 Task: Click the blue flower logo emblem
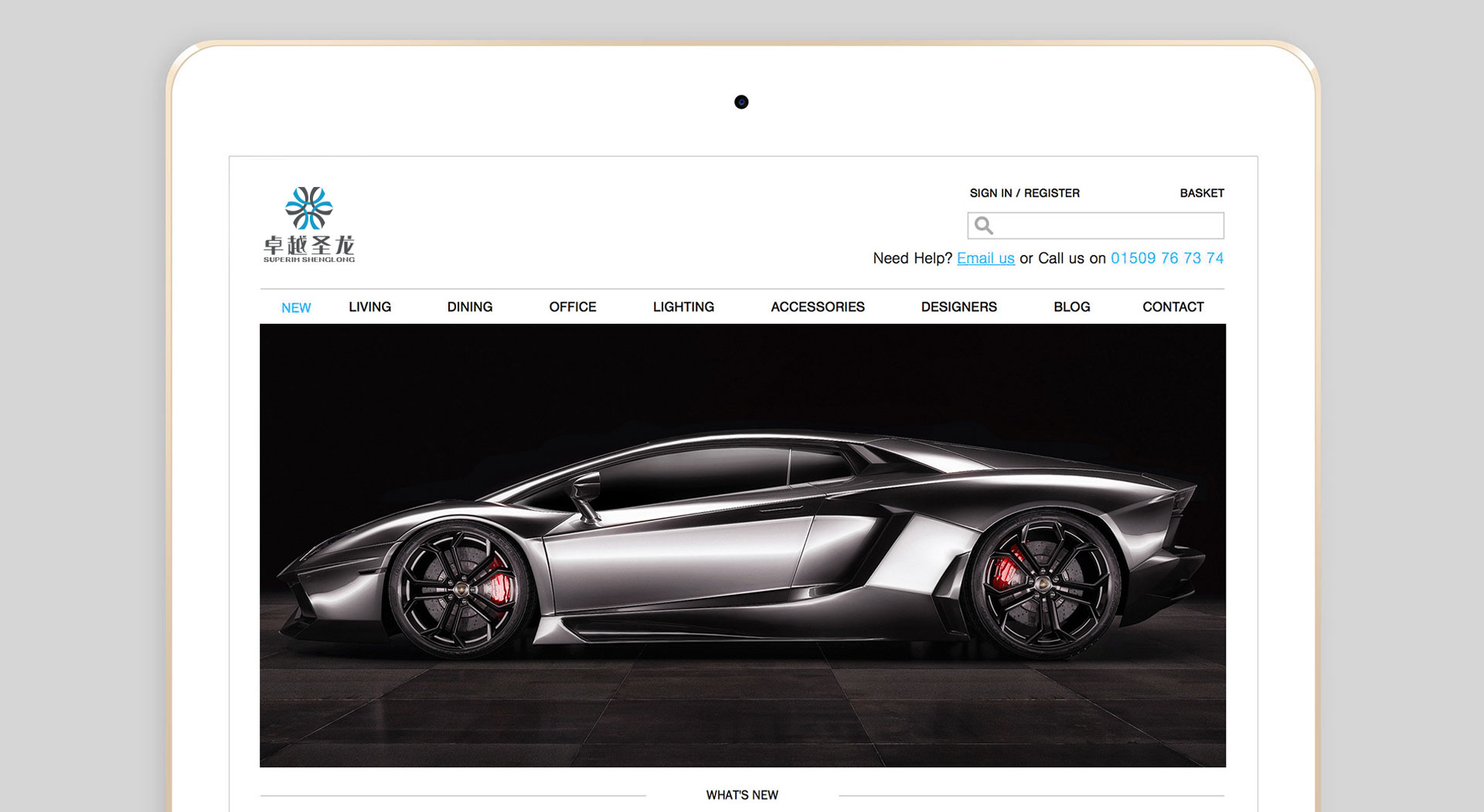(x=308, y=208)
